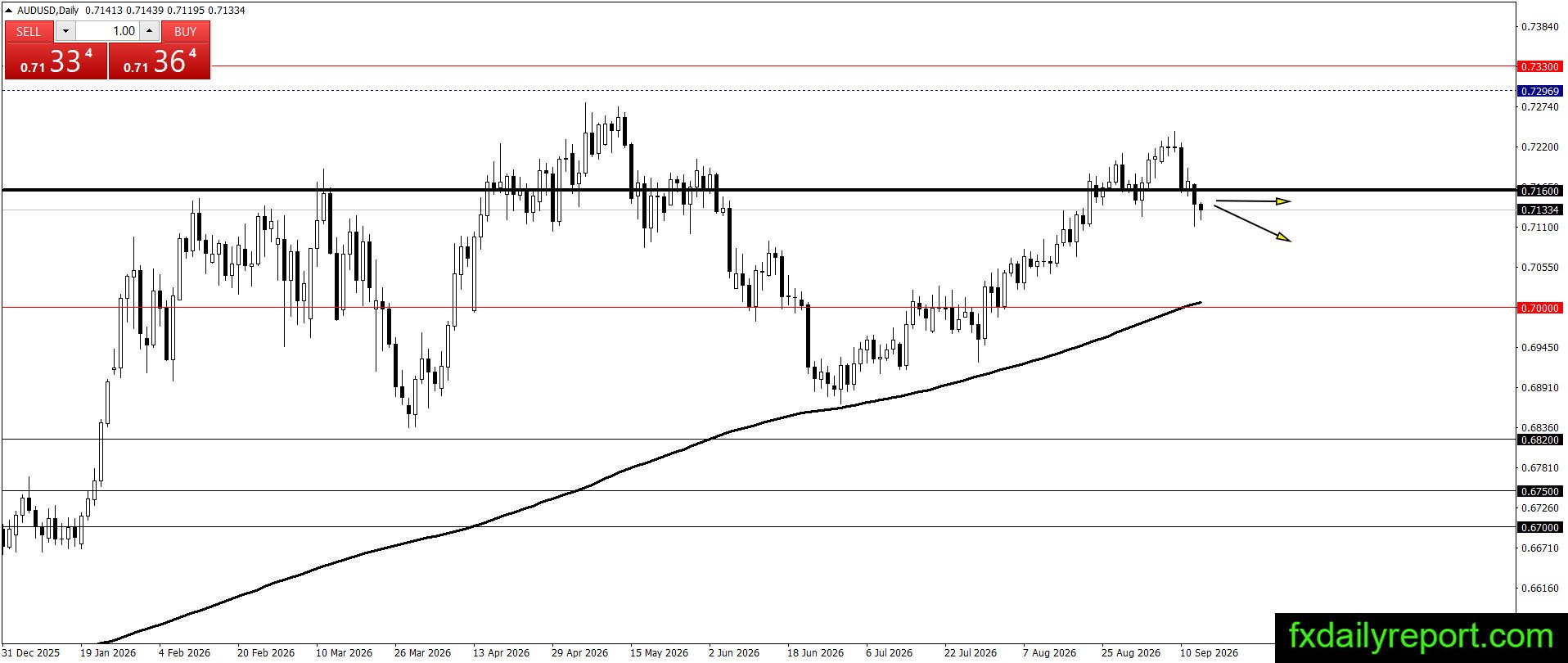The image size is (1568, 663).
Task: Click the fxdailyreport.com watermark link
Action: pyautogui.click(x=1421, y=636)
